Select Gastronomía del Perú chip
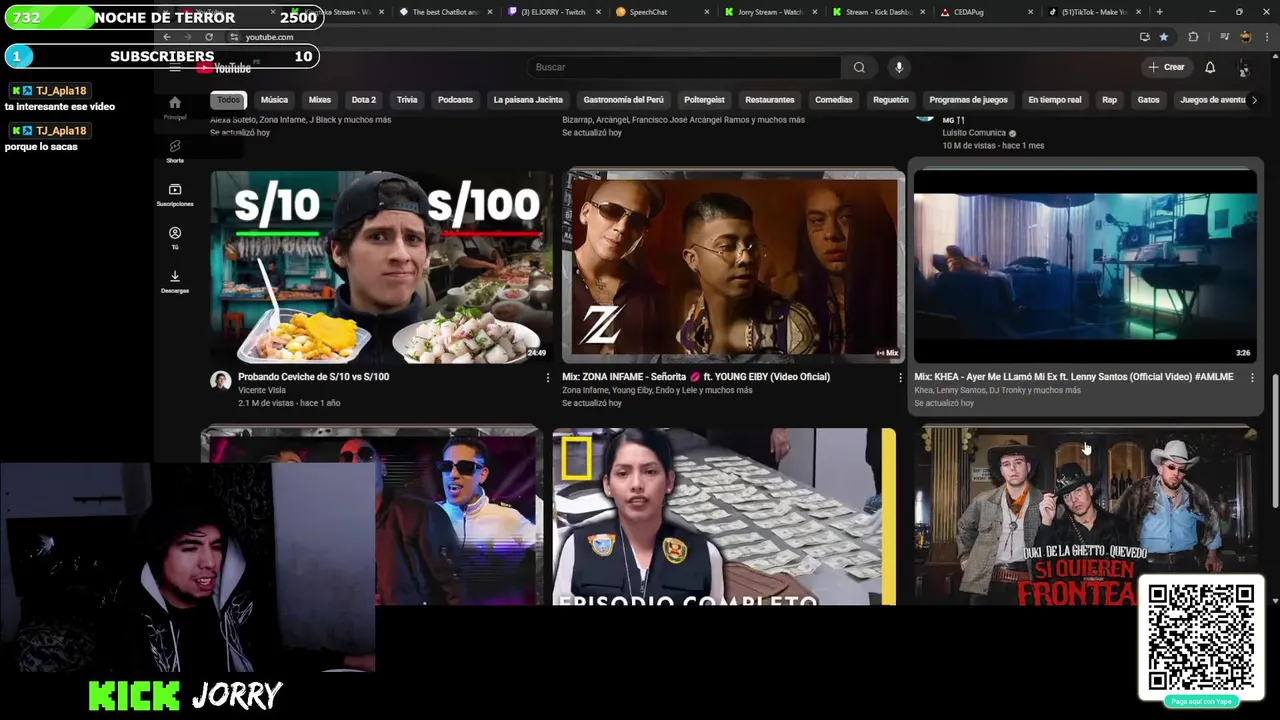Image resolution: width=1280 pixels, height=720 pixels. 623,100
